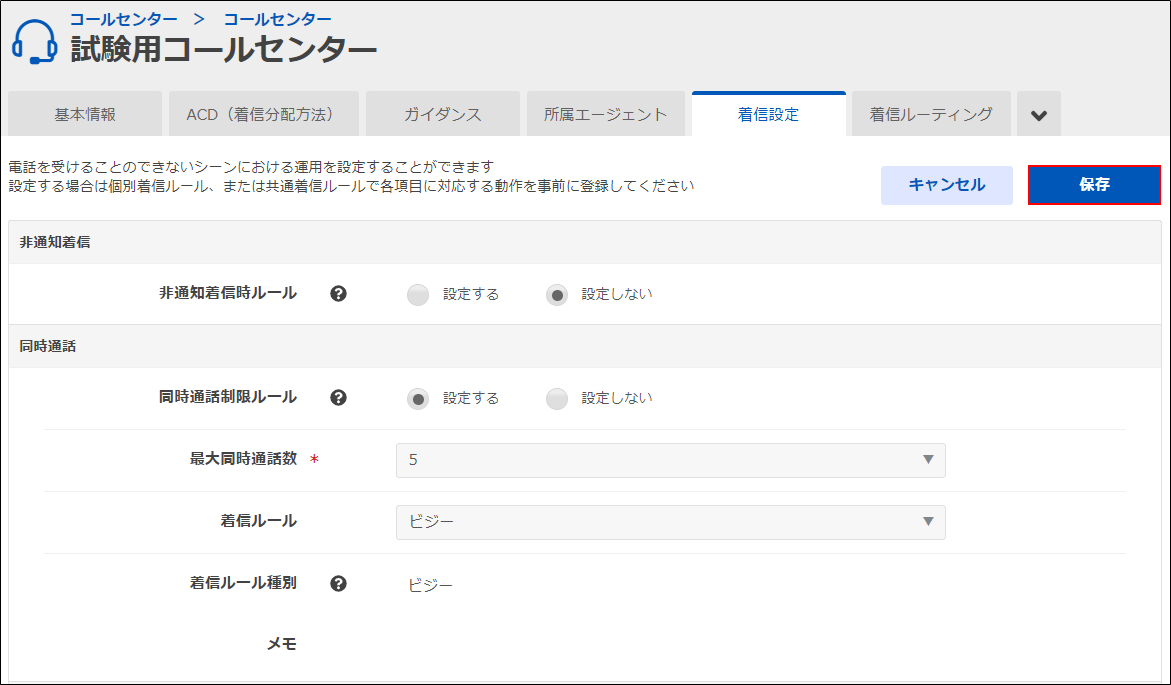Select the active 着信設定 tab
The width and height of the screenshot is (1171, 685).
(768, 115)
